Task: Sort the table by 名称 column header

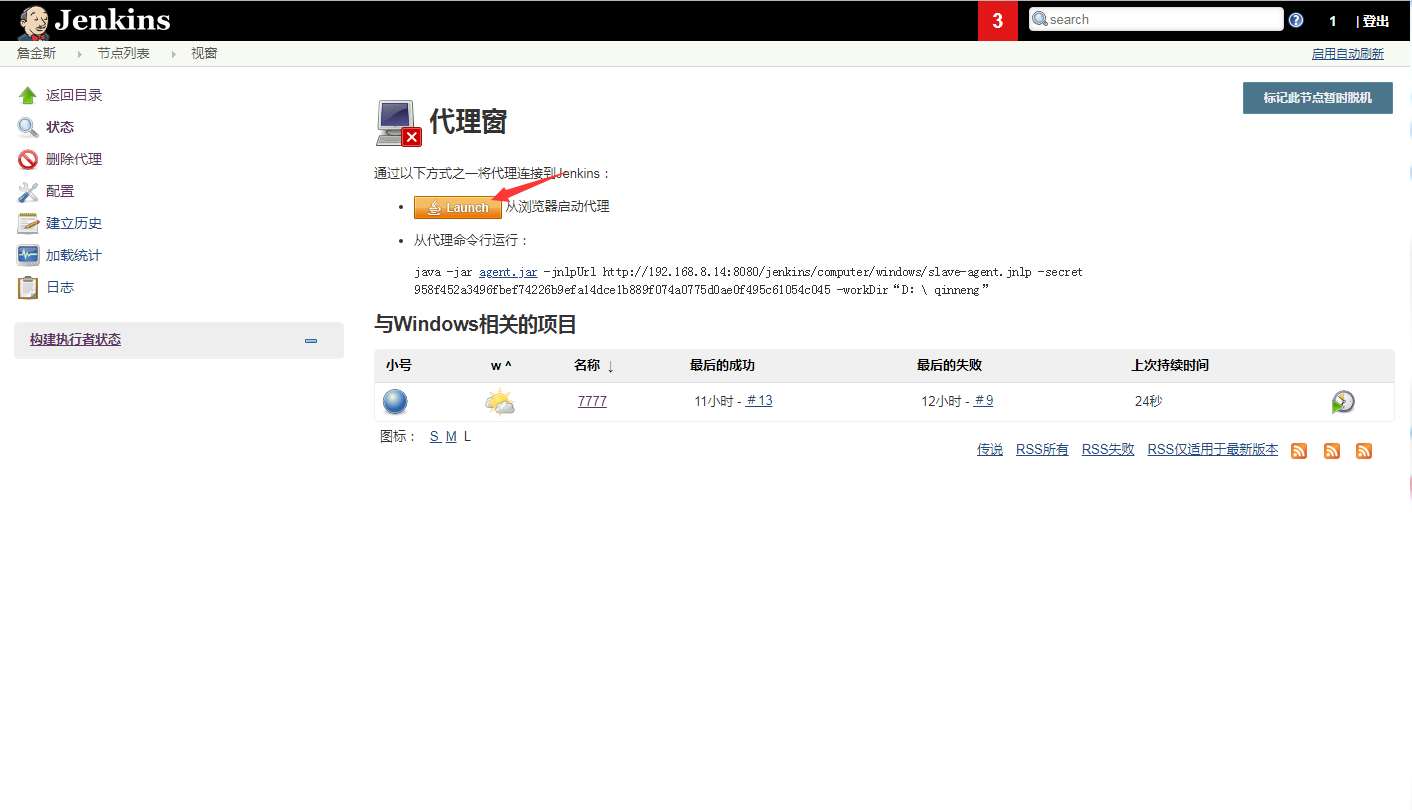Action: pos(587,366)
